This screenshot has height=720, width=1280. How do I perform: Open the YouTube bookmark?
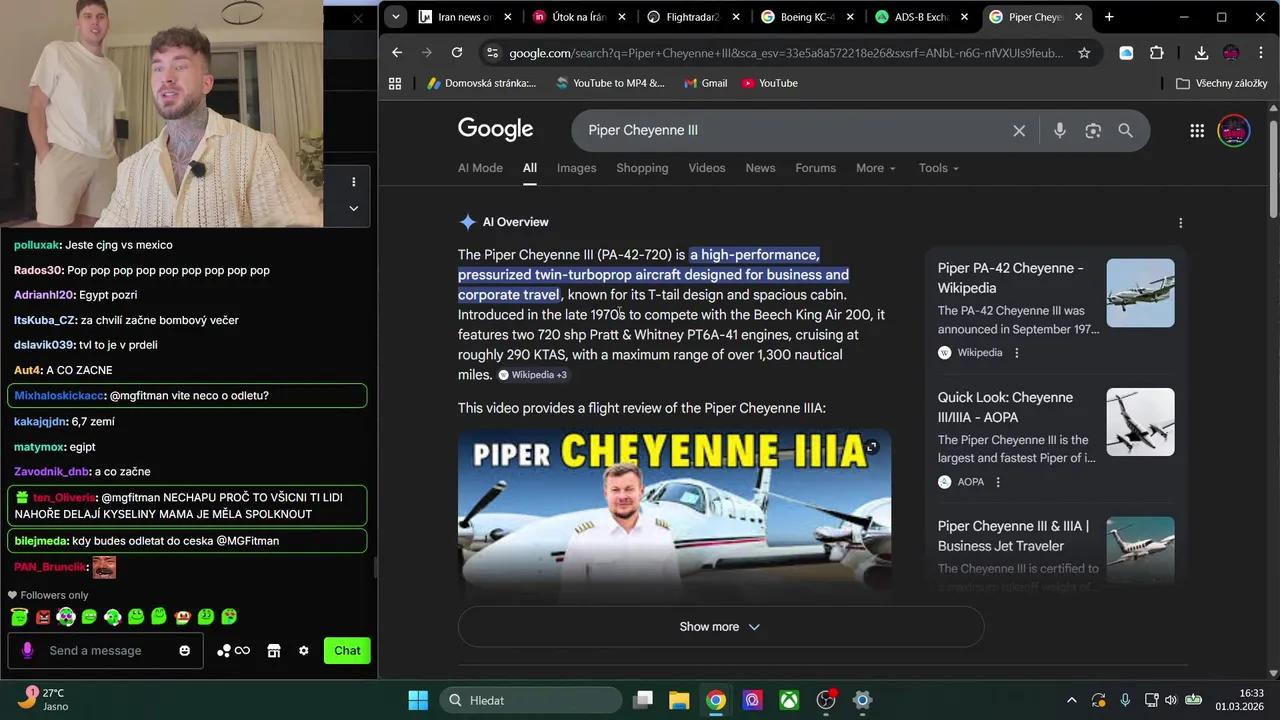[x=770, y=83]
